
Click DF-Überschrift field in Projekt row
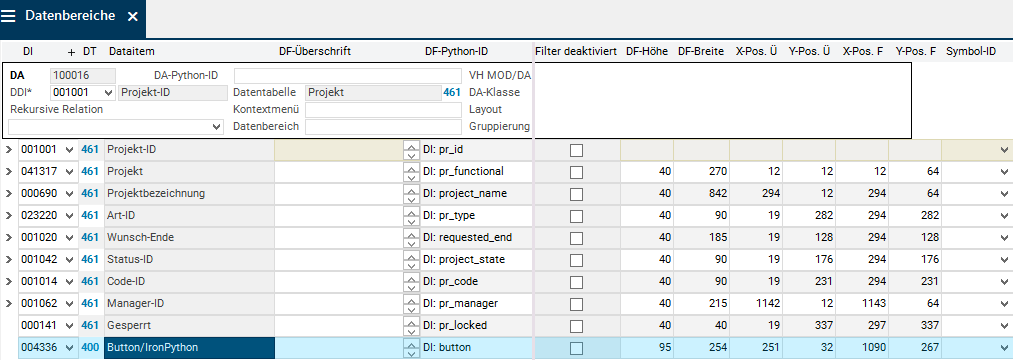coord(339,172)
